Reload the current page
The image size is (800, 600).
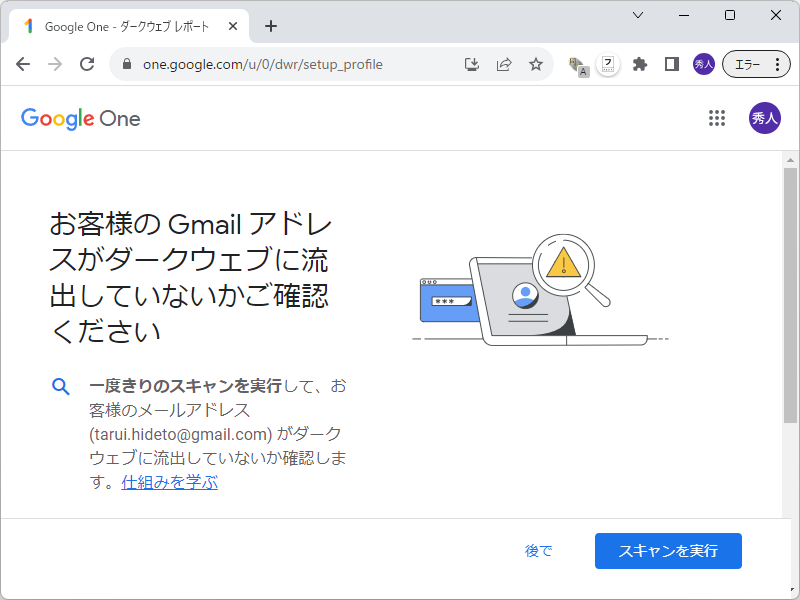click(86, 63)
